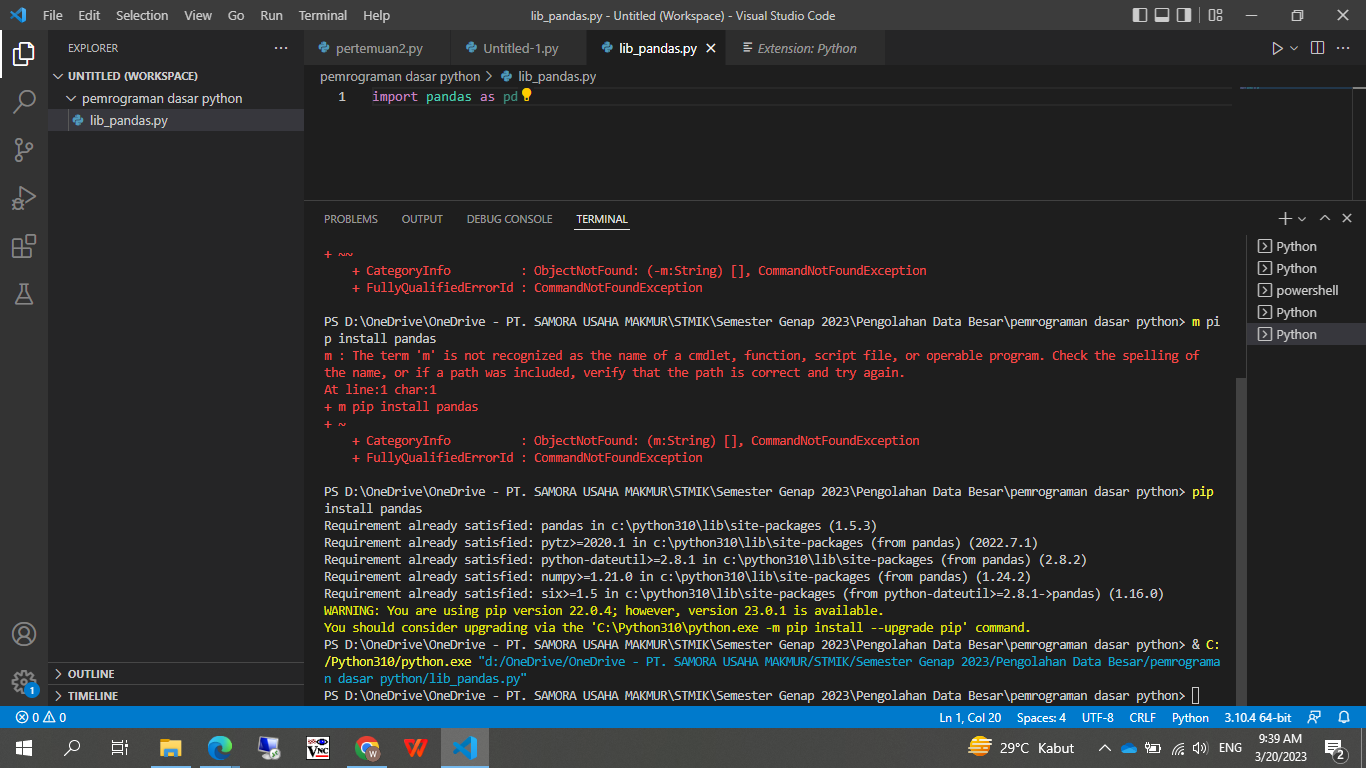
Task: Open the File menu
Action: click(52, 15)
